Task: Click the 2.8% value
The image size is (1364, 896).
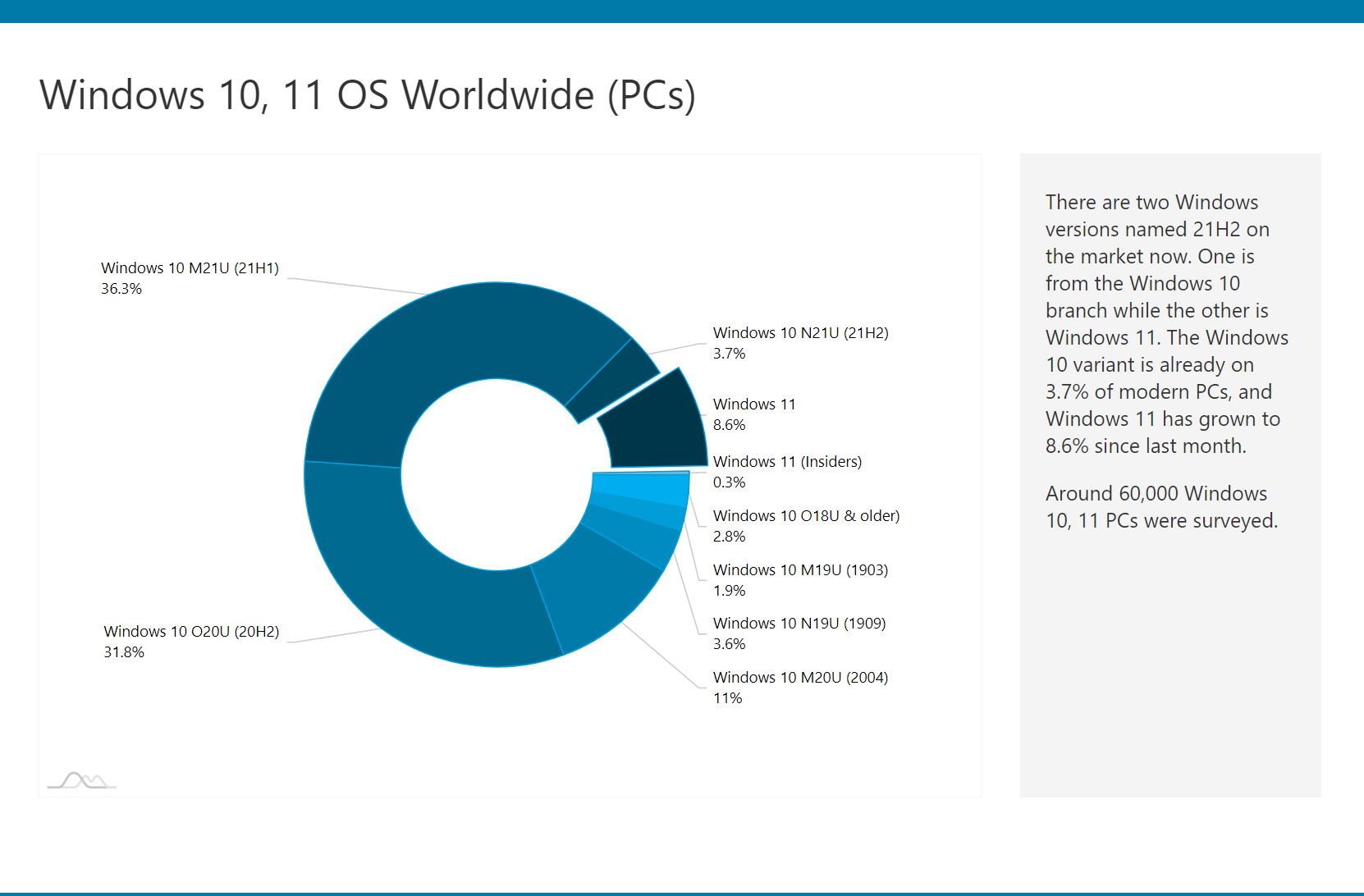Action: point(729,537)
